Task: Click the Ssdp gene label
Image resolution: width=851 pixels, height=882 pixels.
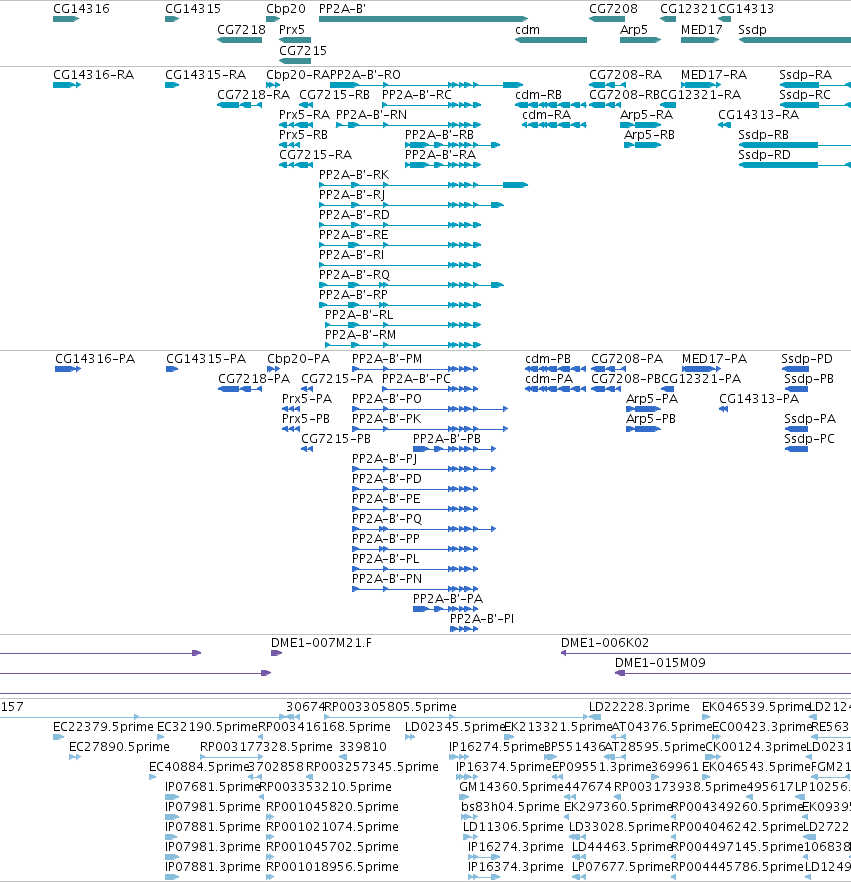Action: [x=752, y=30]
